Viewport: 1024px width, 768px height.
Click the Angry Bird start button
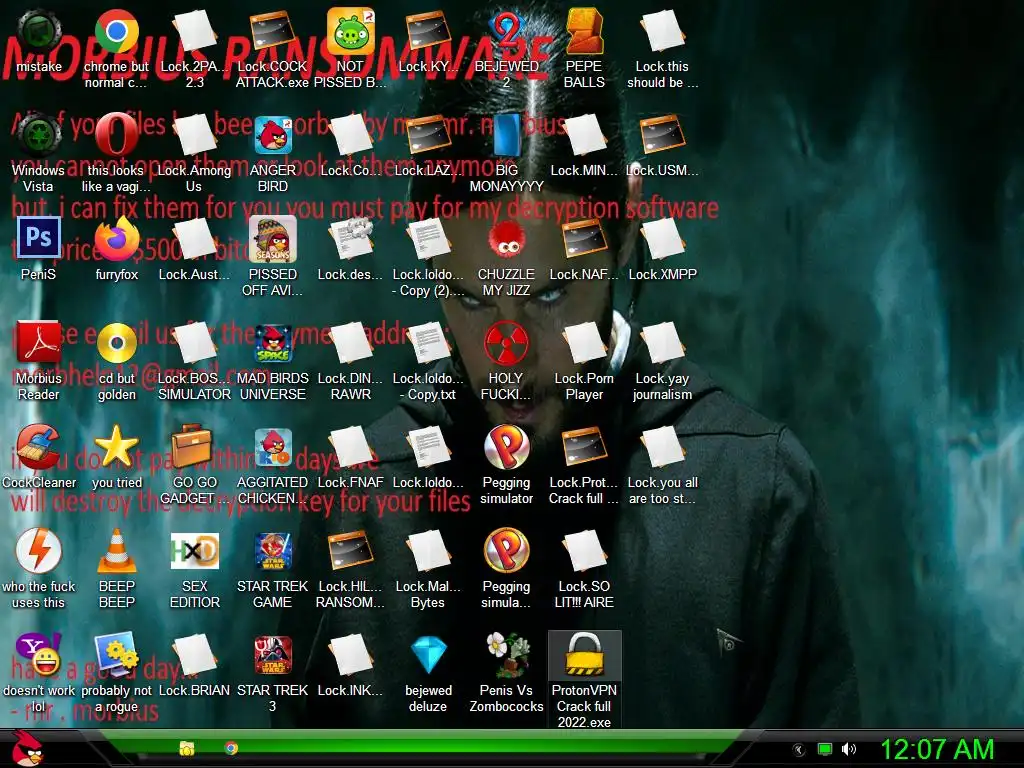27,748
